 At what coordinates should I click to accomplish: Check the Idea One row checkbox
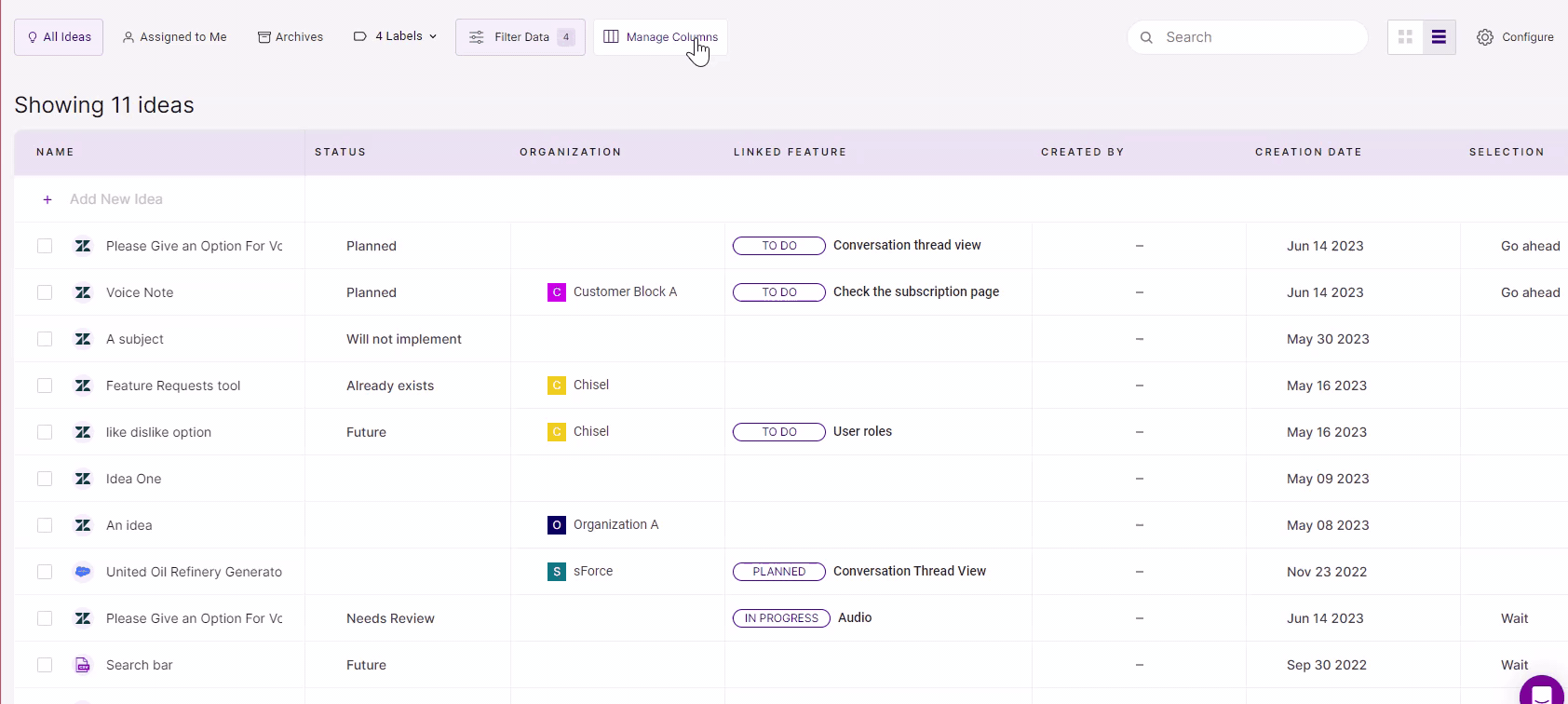click(45, 479)
